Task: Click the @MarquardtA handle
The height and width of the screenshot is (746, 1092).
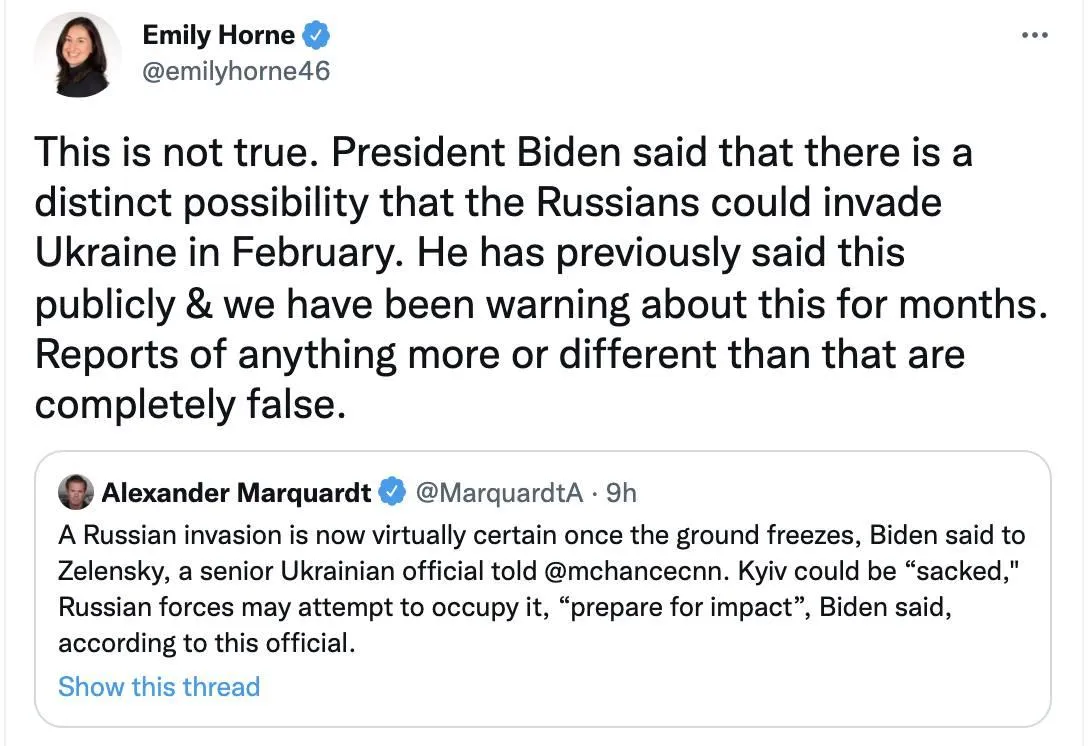Action: pos(497,492)
